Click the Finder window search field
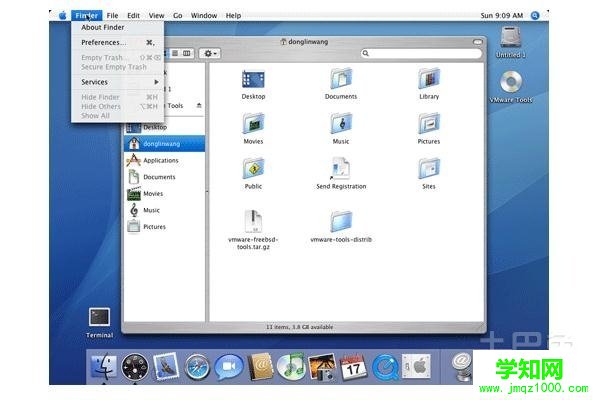 click(421, 53)
